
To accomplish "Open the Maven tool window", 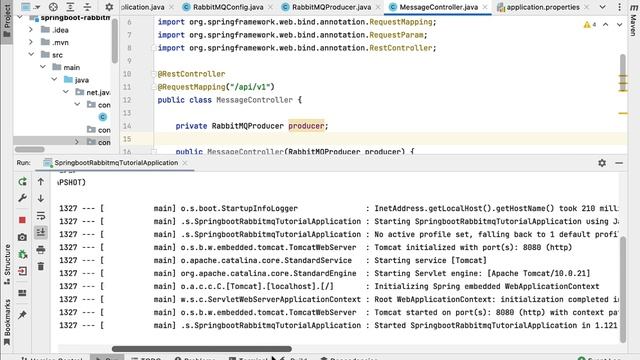I will point(633,20).
